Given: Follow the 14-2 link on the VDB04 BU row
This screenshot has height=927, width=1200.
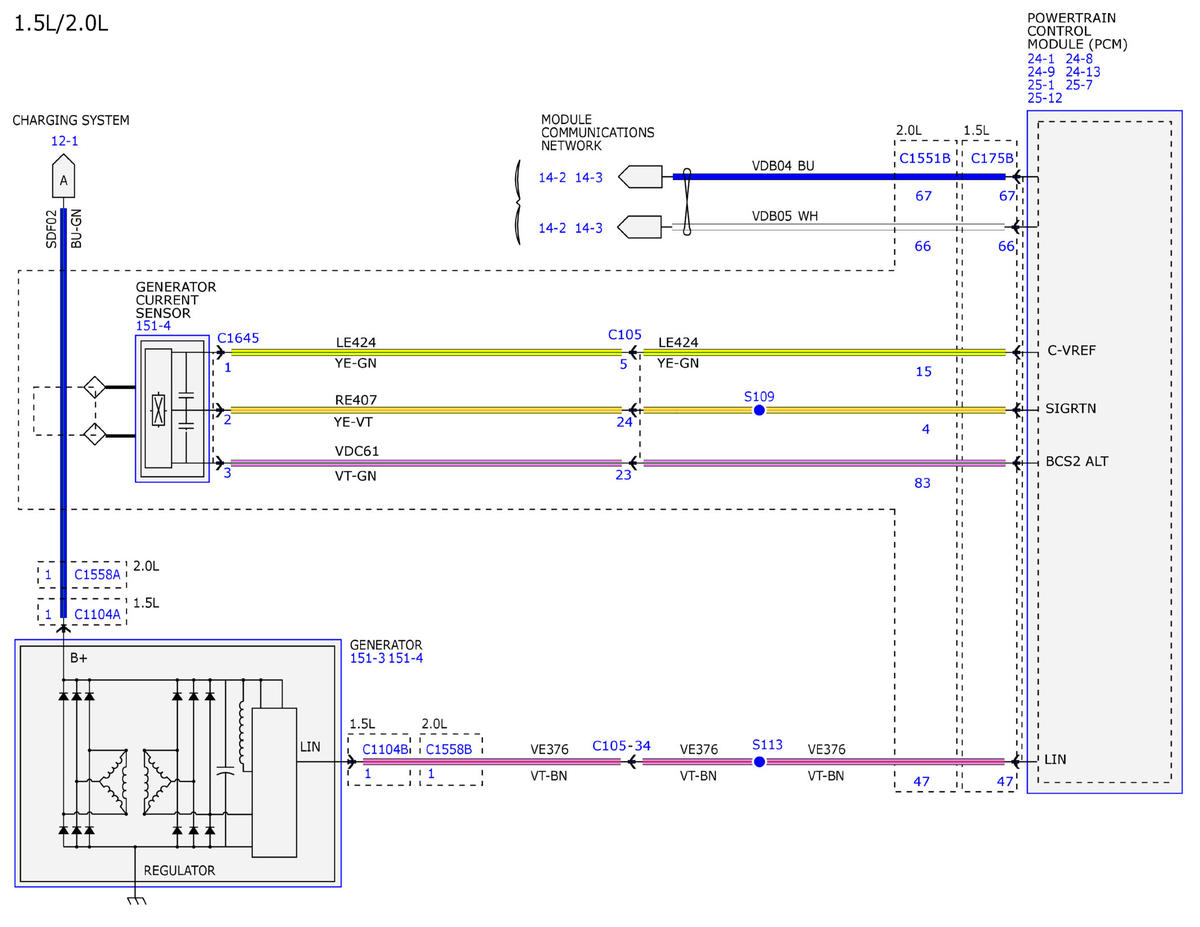Looking at the screenshot, I should 552,177.
